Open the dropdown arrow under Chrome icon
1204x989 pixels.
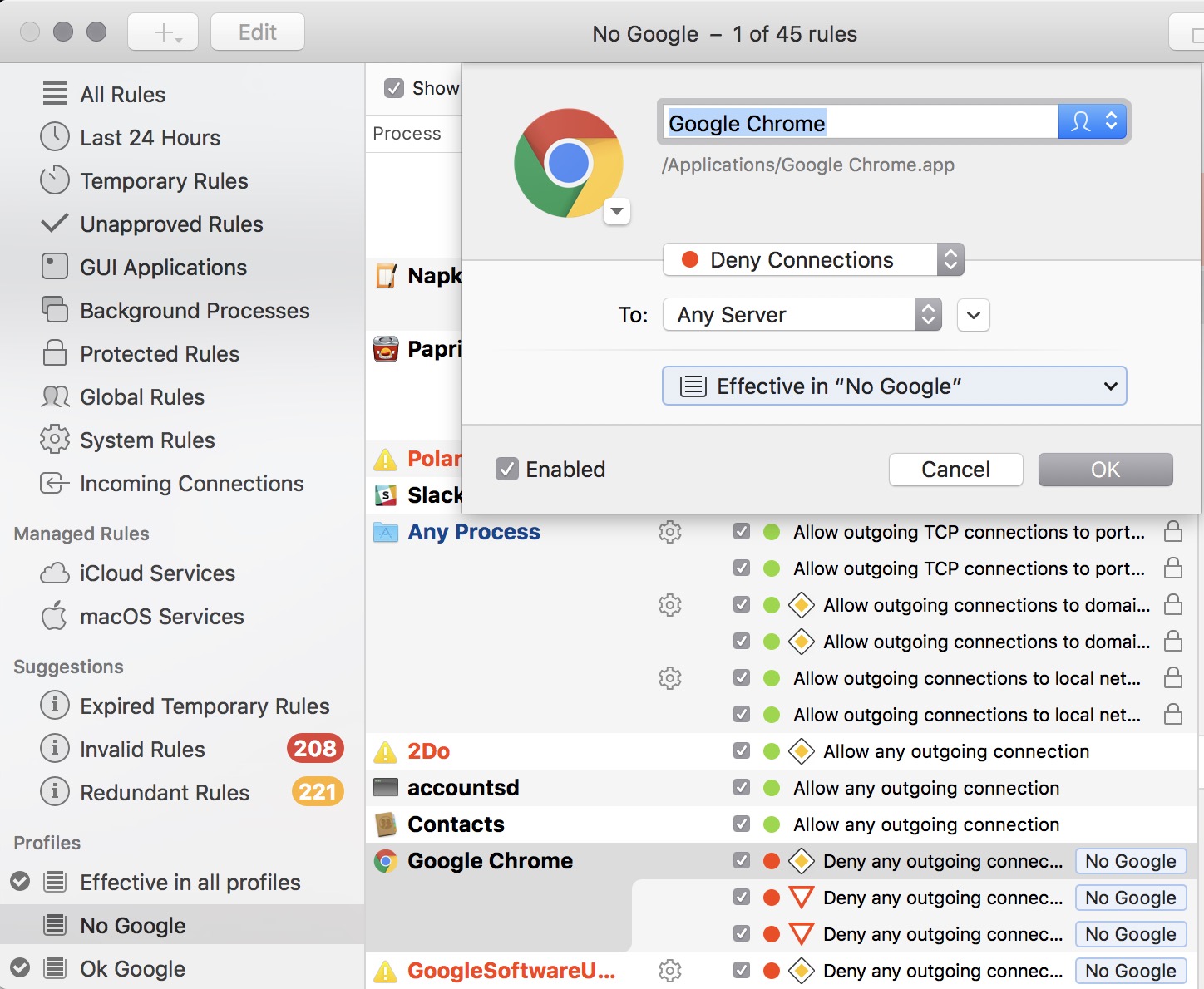point(616,211)
